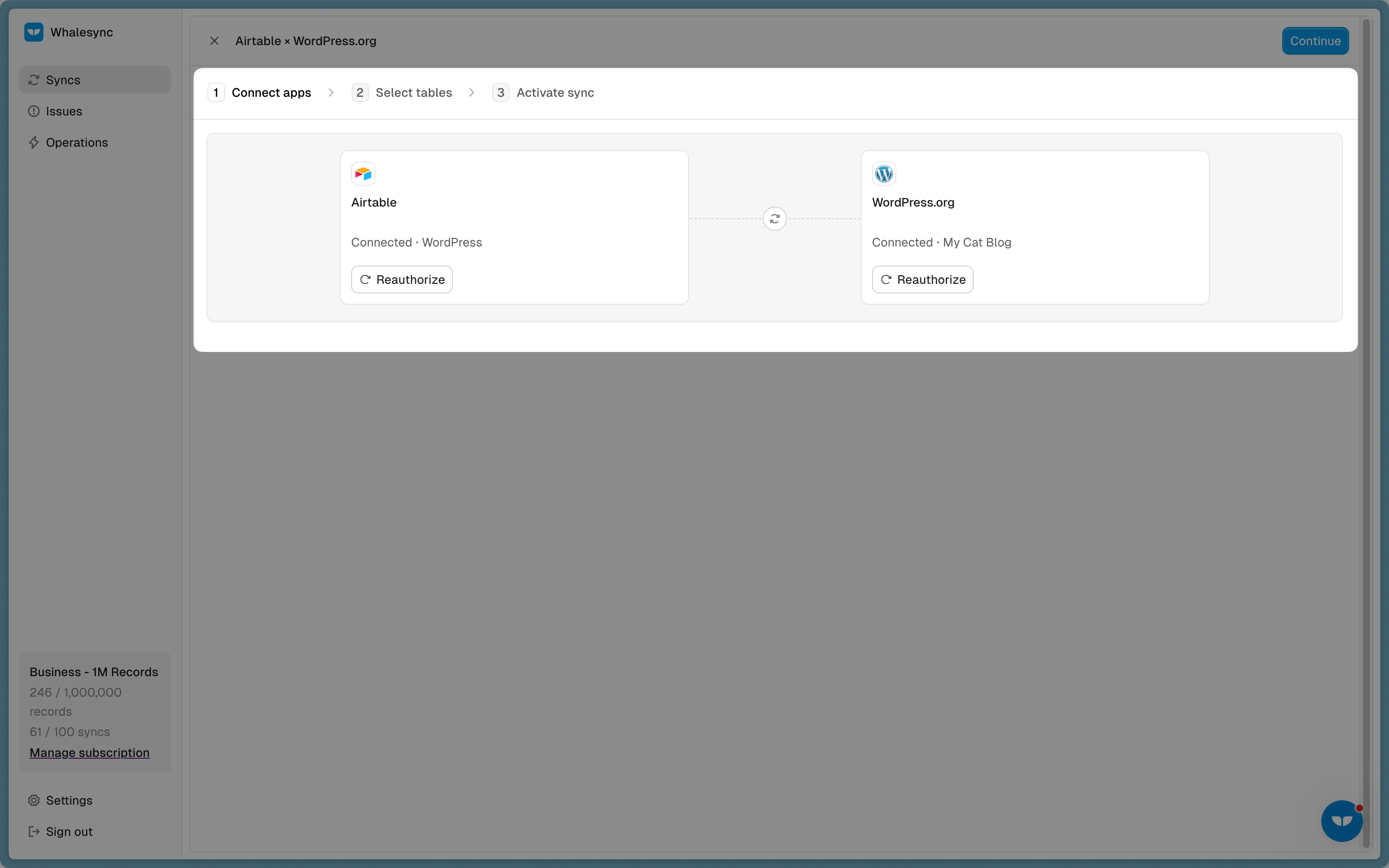Open the Operations sidebar item

tap(95, 142)
